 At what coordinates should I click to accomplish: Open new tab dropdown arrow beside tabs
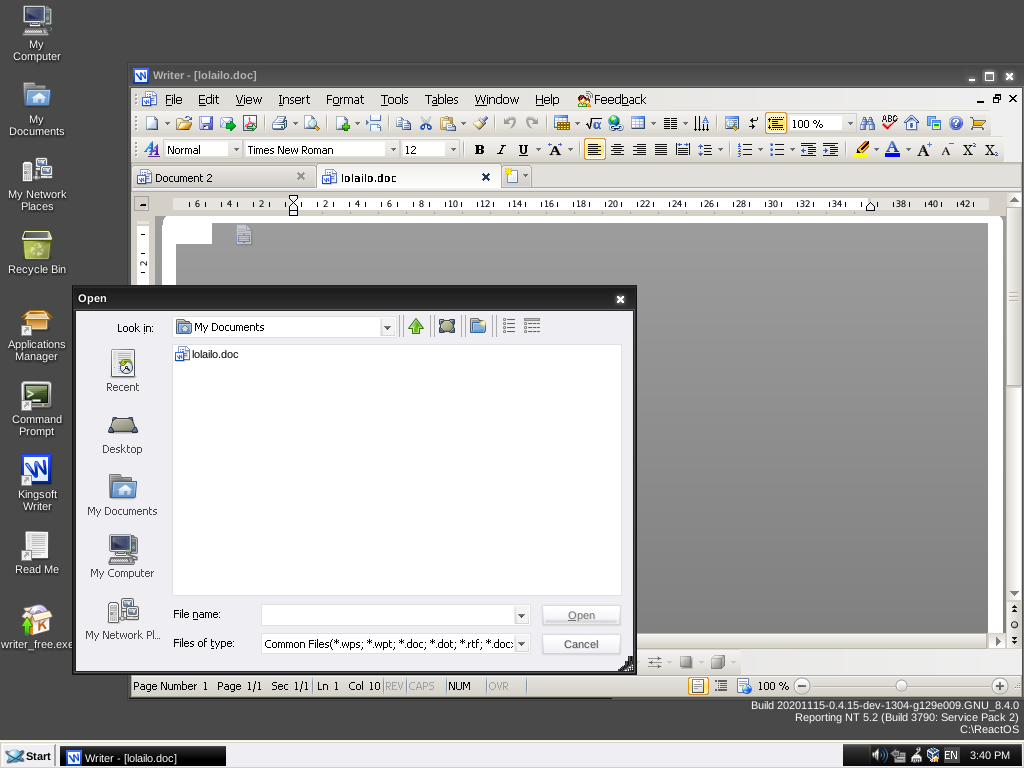pyautogui.click(x=525, y=176)
